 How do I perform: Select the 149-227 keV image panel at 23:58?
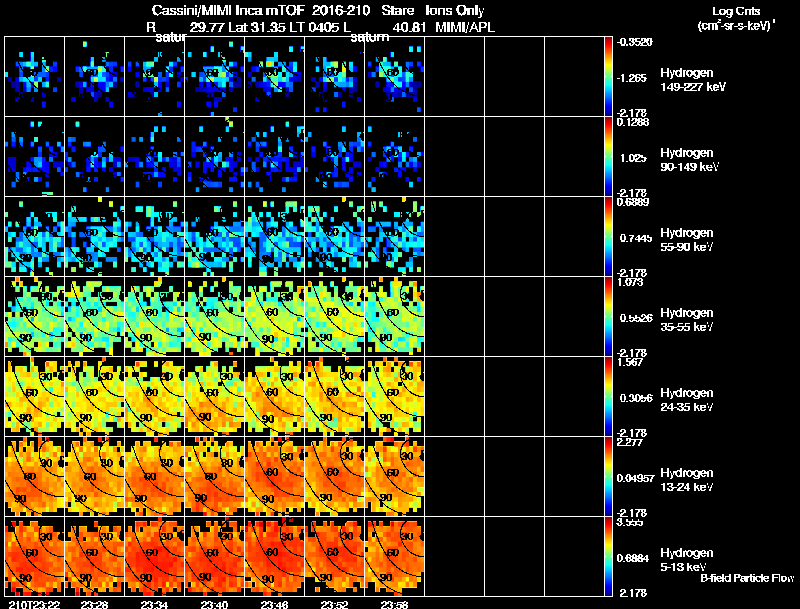pyautogui.click(x=395, y=77)
